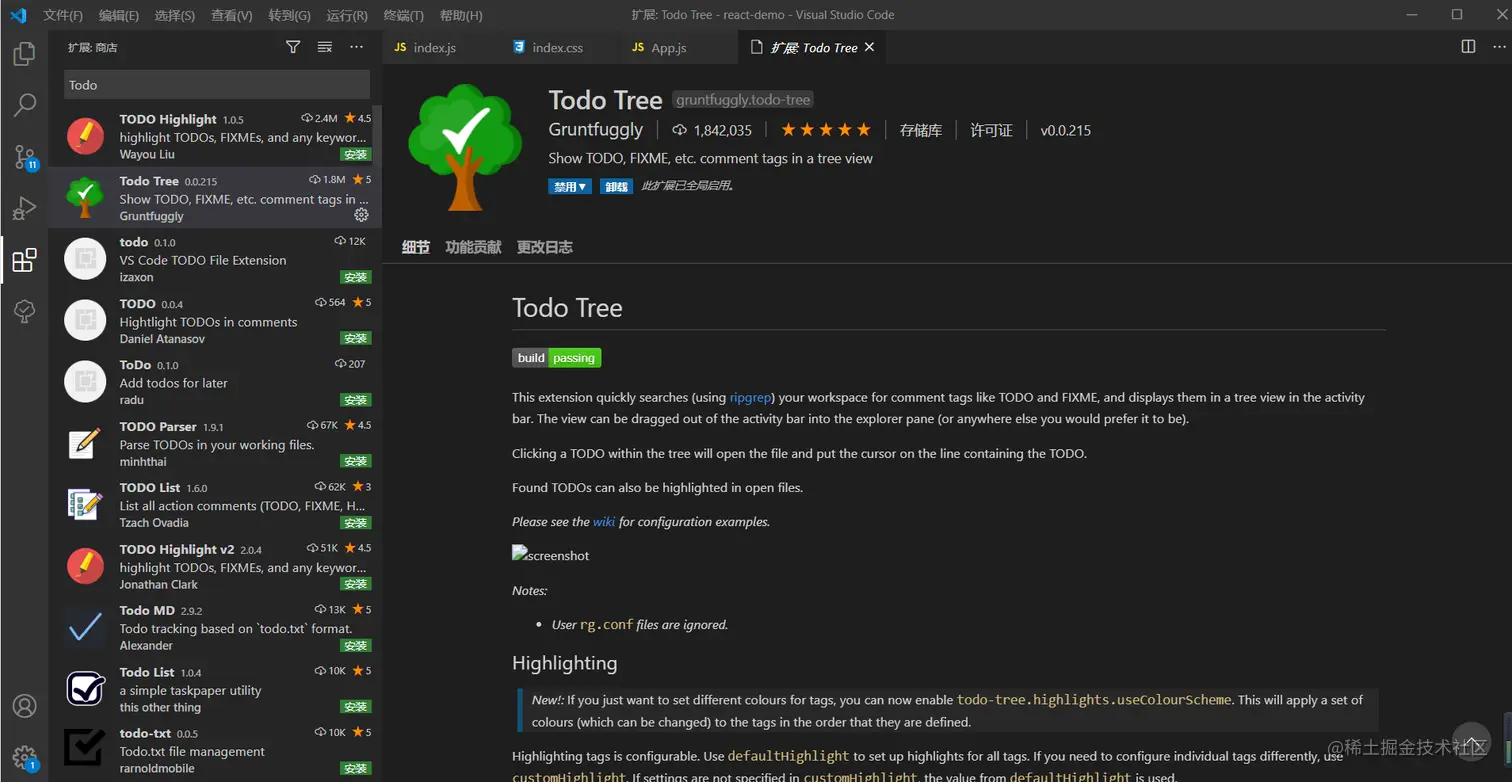
Task: Install the todo-txt extension
Action: point(356,769)
